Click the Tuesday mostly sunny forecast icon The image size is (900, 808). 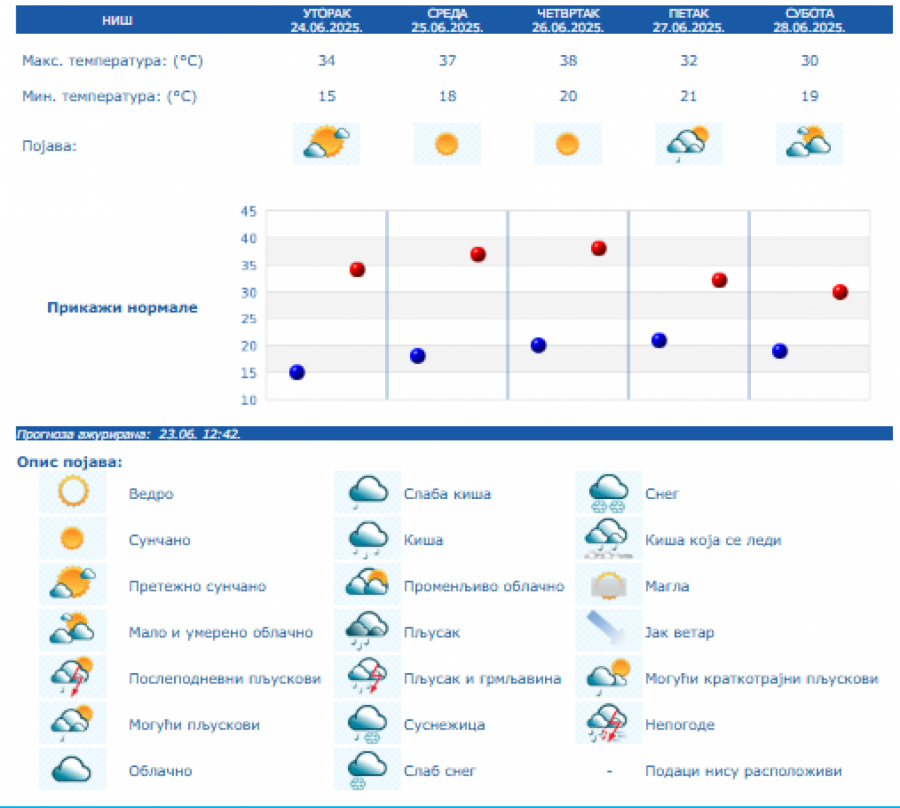coord(326,144)
